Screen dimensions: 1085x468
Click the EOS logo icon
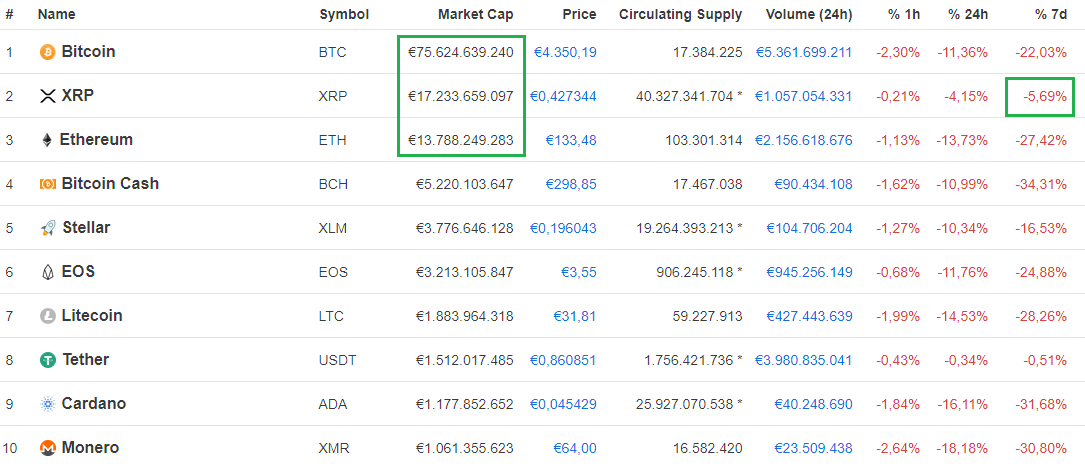coord(48,273)
